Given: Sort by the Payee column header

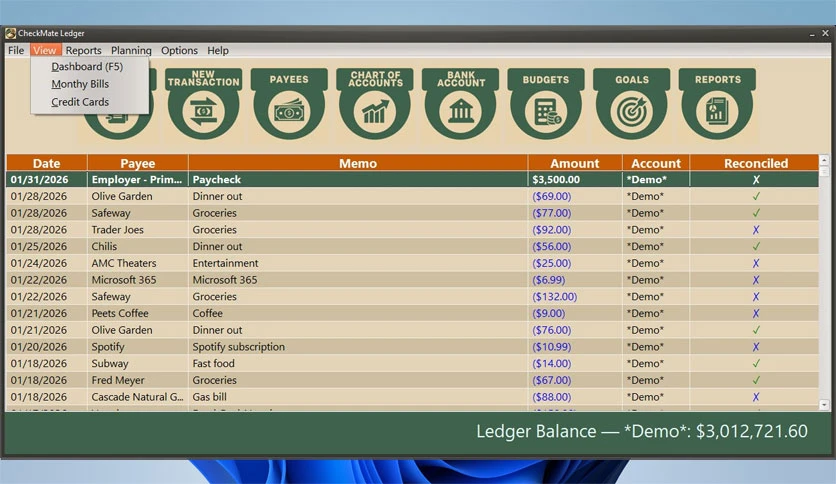Looking at the screenshot, I should point(138,163).
